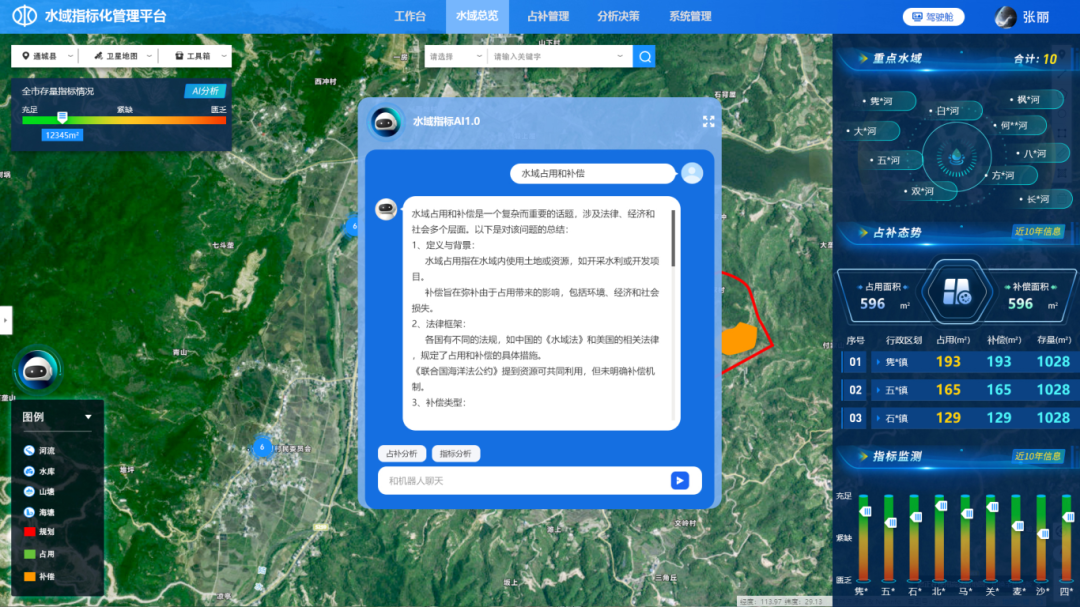Click the water drop icon in 重点水域

958,156
